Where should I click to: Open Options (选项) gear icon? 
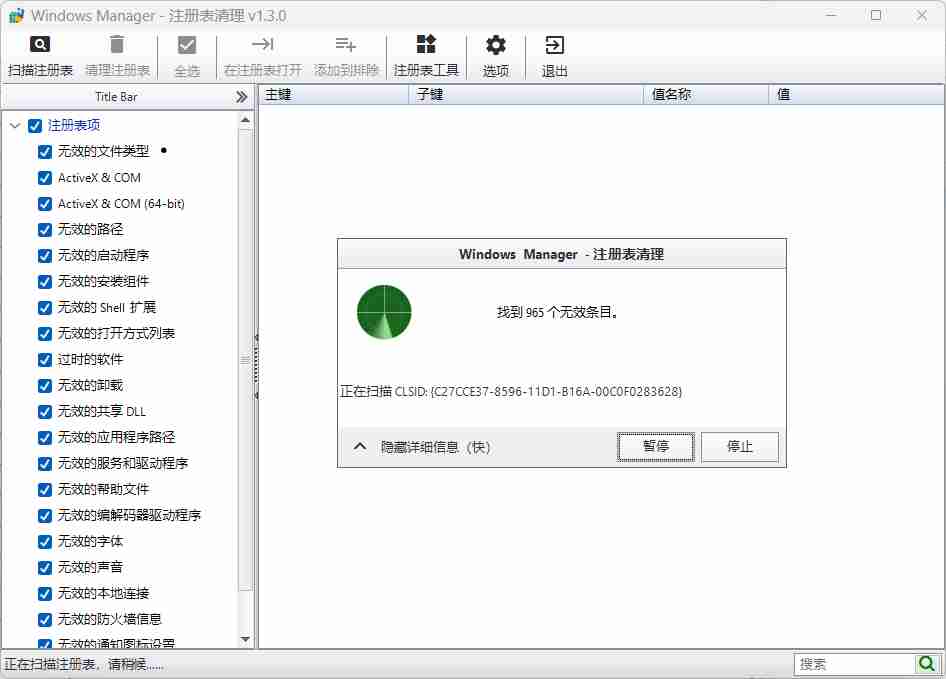point(495,45)
